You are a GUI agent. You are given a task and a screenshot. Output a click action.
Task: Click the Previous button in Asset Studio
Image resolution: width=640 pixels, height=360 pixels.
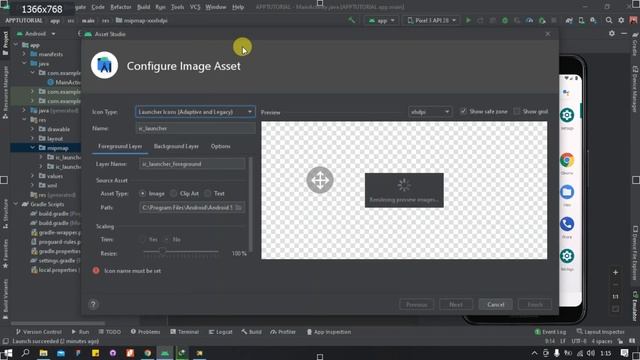click(x=416, y=304)
